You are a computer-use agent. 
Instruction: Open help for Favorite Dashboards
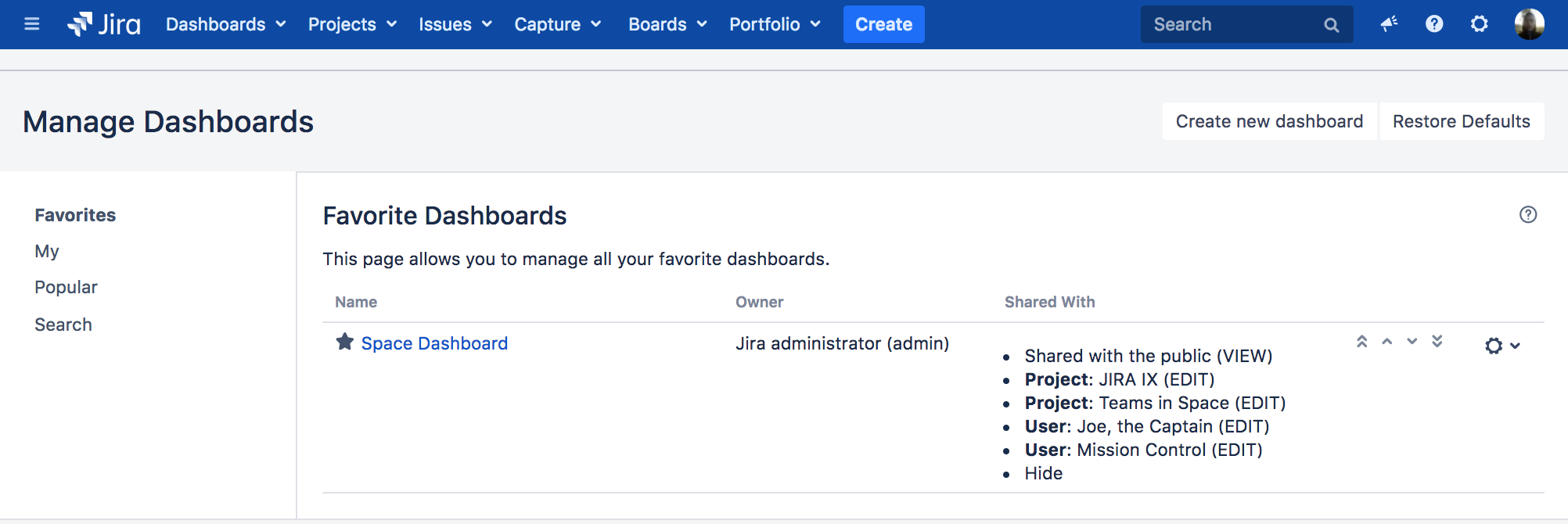[1528, 214]
